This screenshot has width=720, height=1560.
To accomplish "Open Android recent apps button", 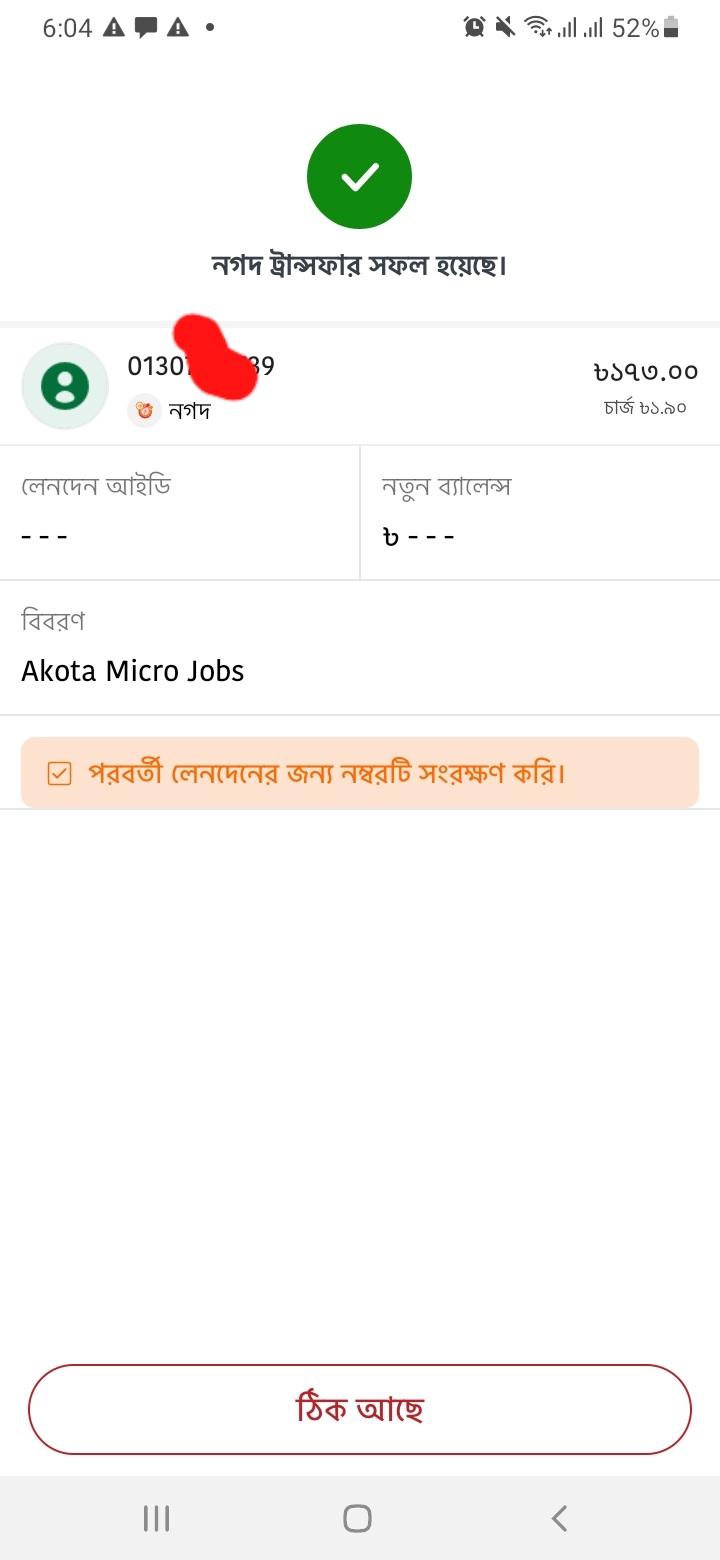I will pyautogui.click(x=156, y=1518).
